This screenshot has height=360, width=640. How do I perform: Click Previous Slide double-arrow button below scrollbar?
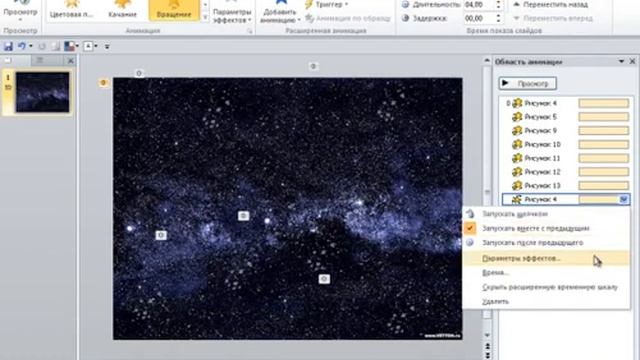(x=487, y=346)
